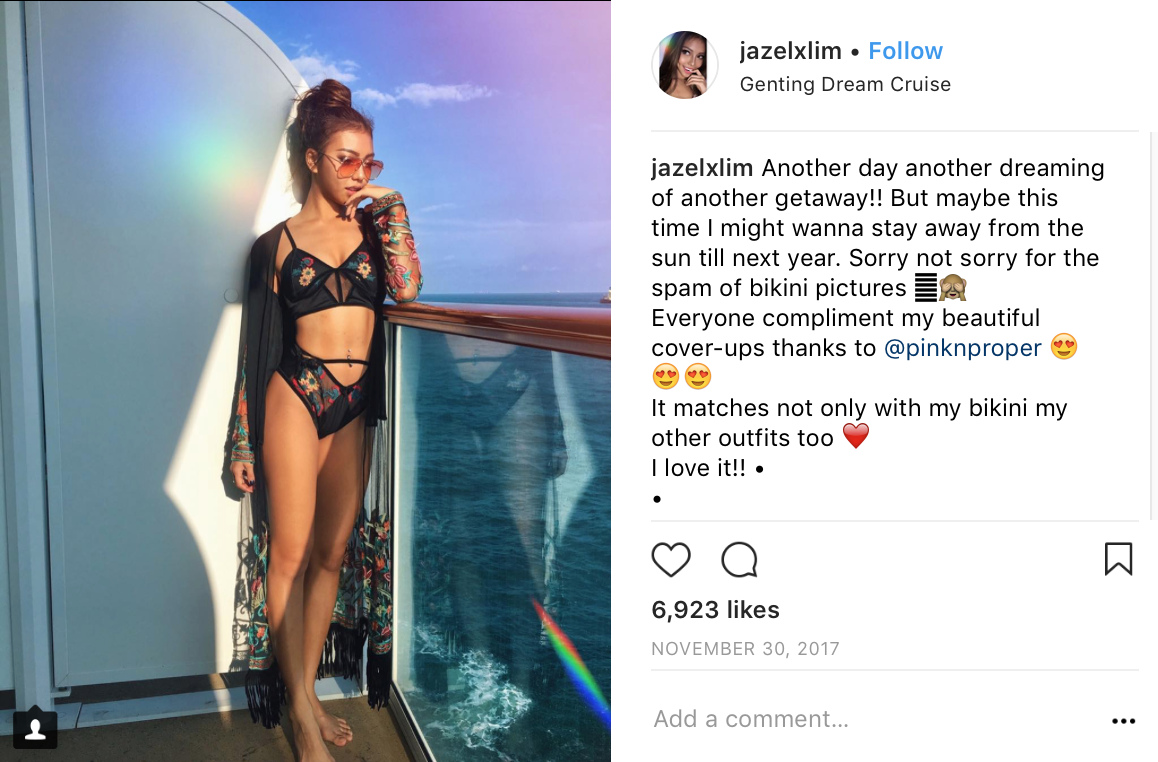The height and width of the screenshot is (762, 1158).
Task: Click the caption line 'Everyone compliment my beautiful'
Action: pos(845,318)
